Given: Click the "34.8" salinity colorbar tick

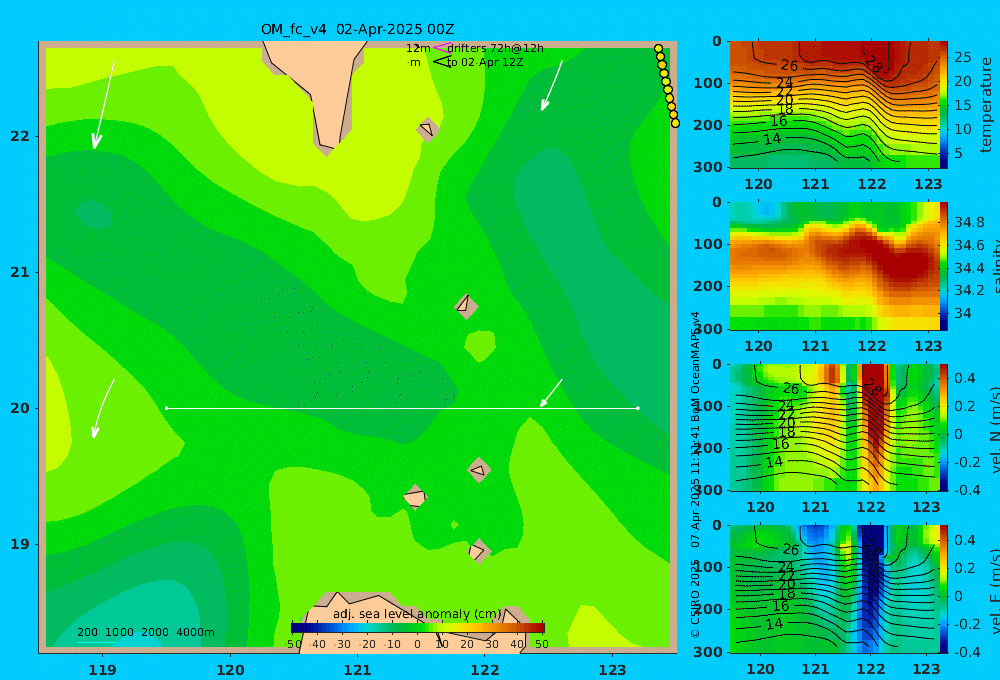Looking at the screenshot, I should point(969,222).
